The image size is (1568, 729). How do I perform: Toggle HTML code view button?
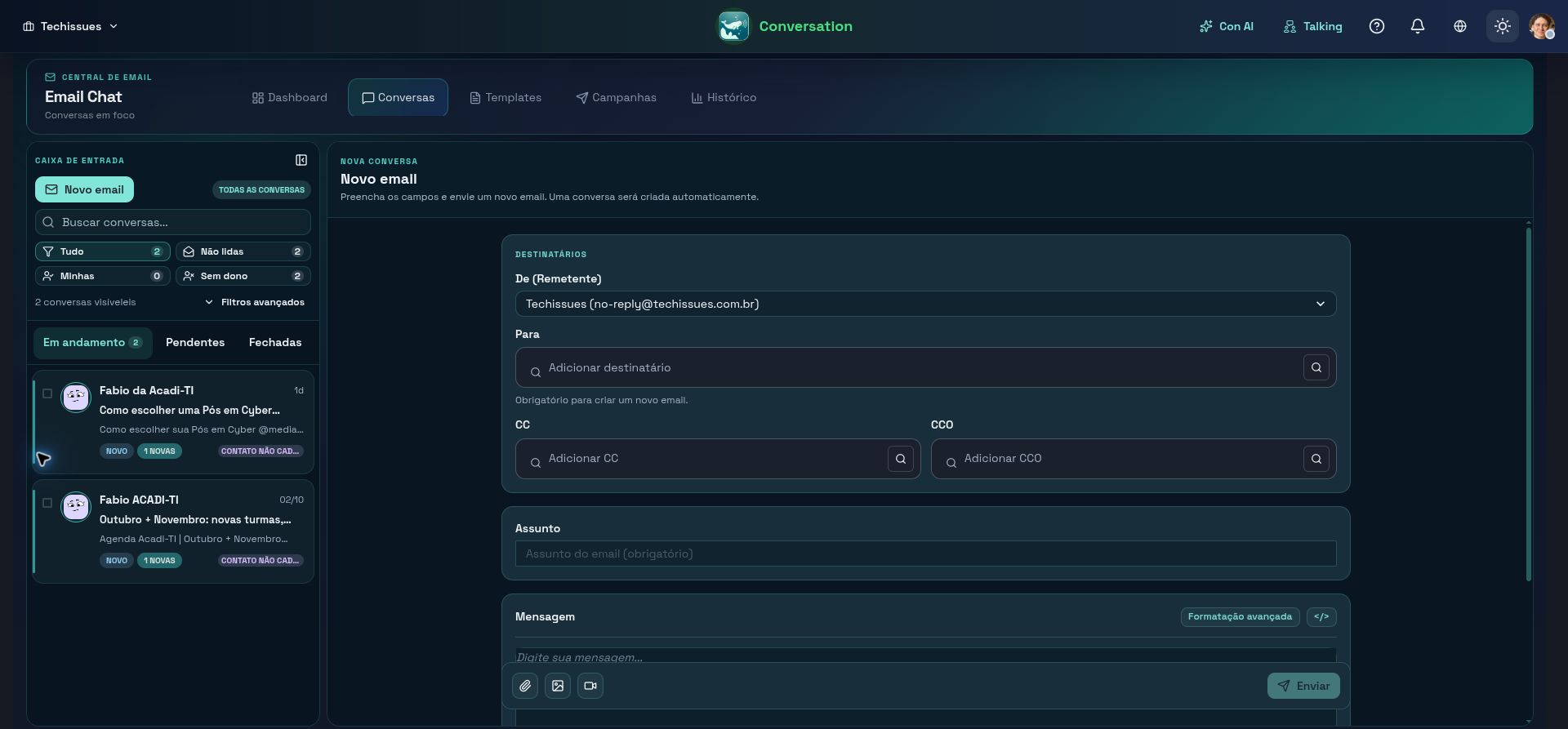click(1321, 617)
